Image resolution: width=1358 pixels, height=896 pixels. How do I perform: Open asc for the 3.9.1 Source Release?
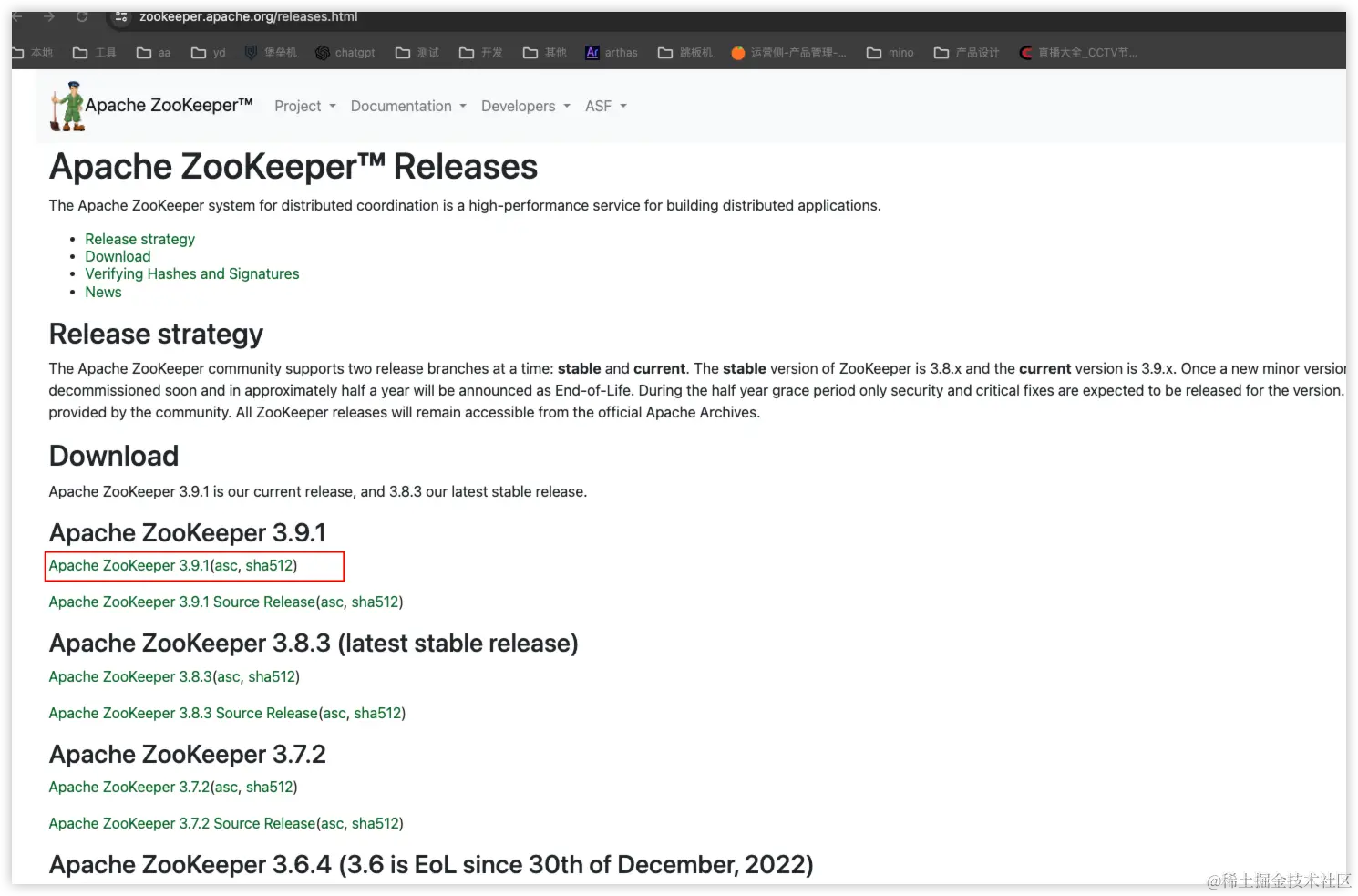[332, 602]
